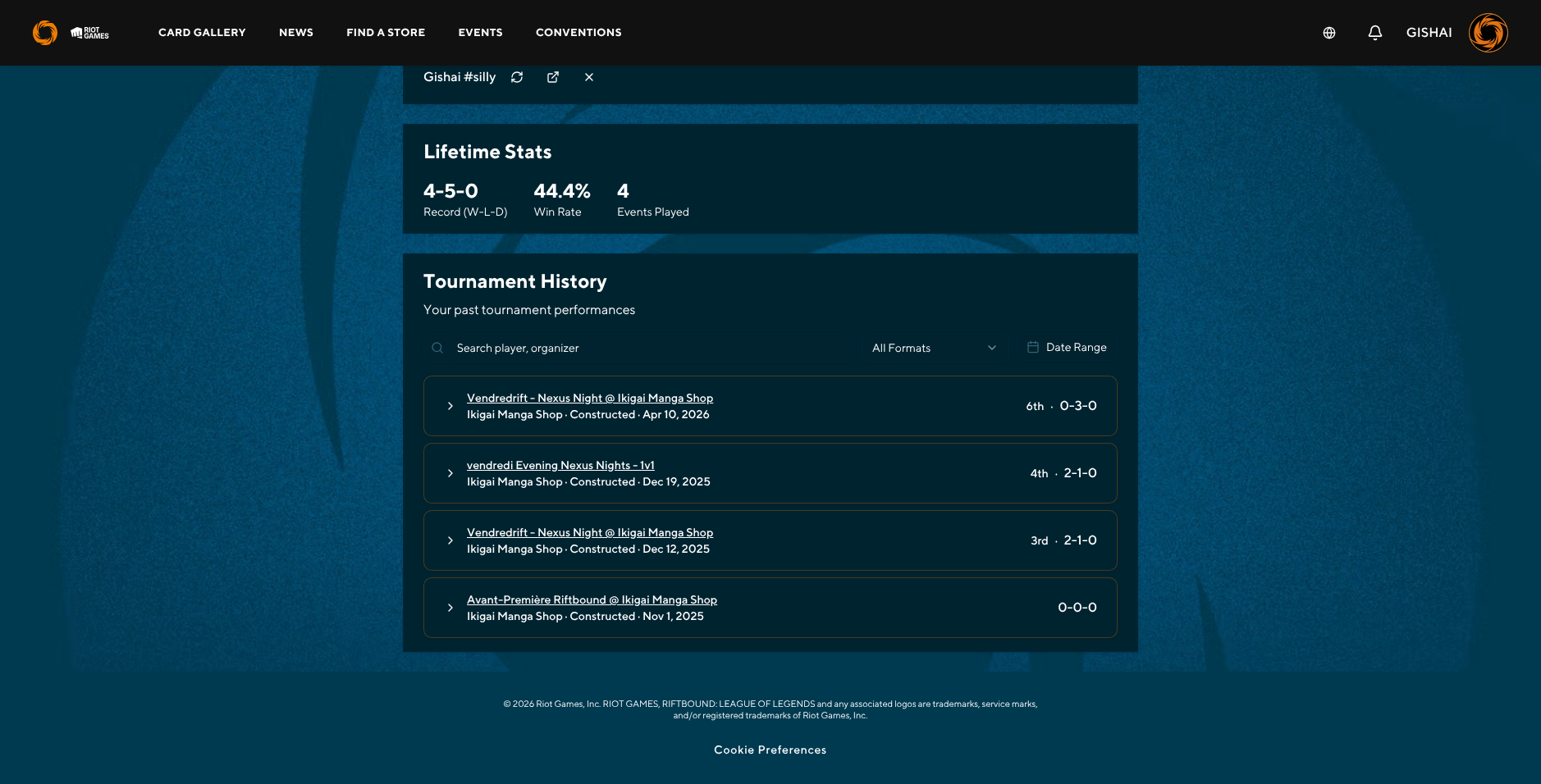Remove the Gishai #silly account
The width and height of the screenshot is (1541, 784).
coord(589,77)
